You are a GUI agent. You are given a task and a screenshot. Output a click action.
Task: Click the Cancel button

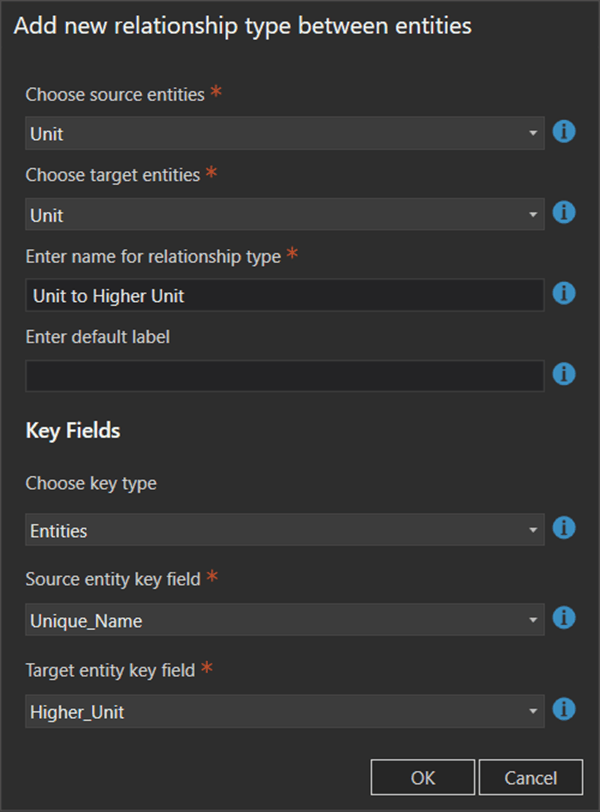[530, 777]
